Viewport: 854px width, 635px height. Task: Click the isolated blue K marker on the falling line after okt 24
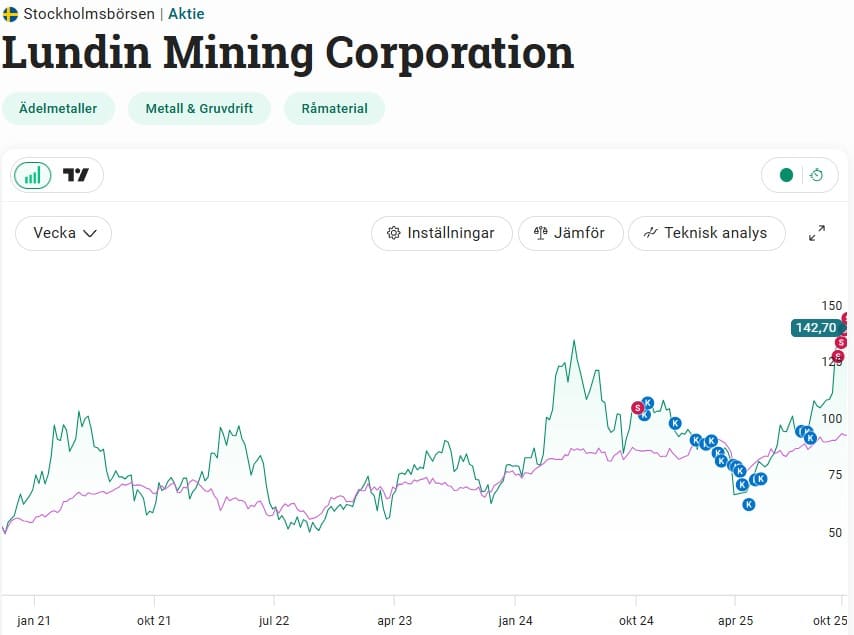[x=675, y=423]
